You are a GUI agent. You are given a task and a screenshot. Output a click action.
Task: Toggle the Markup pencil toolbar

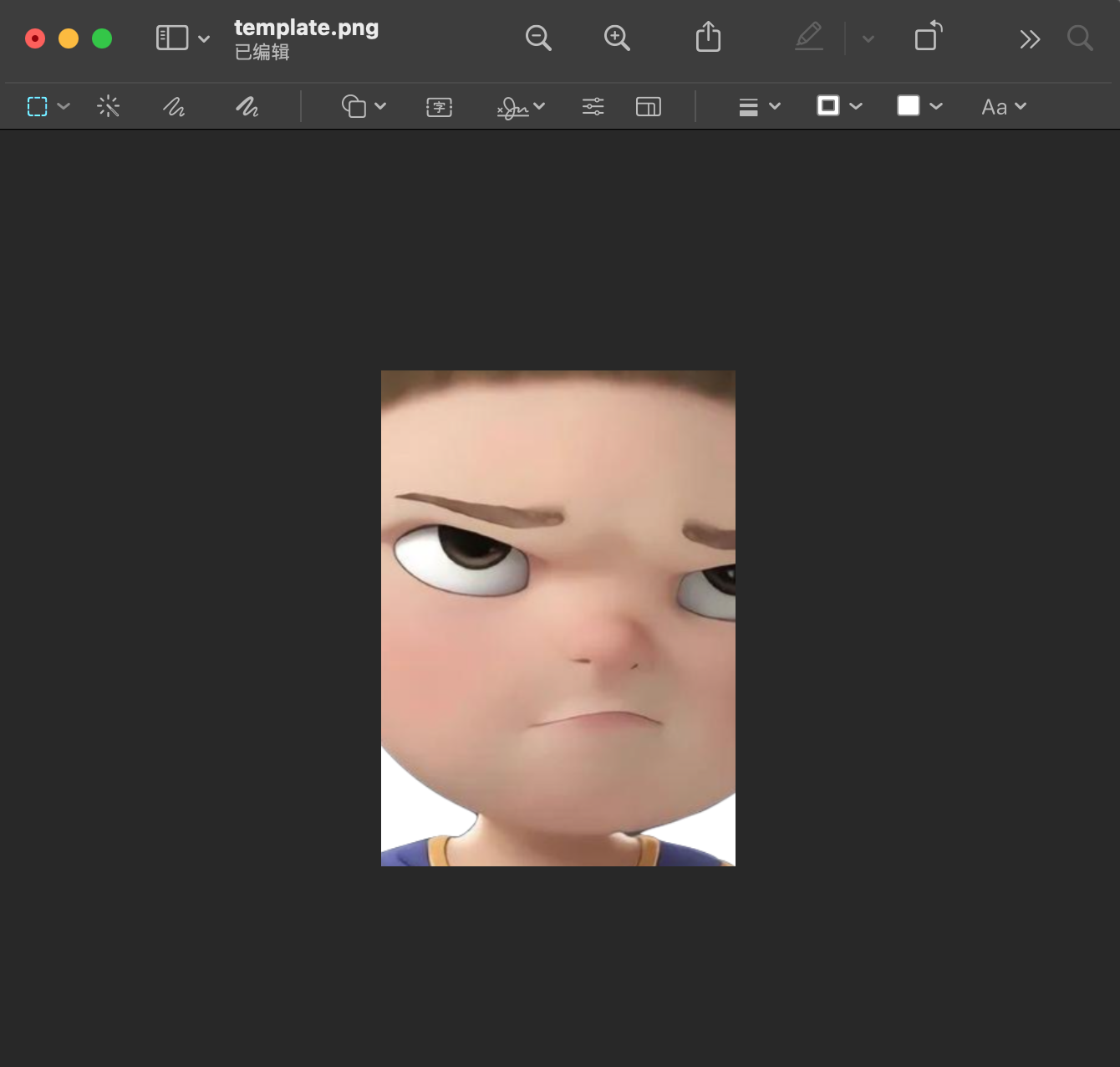point(809,37)
